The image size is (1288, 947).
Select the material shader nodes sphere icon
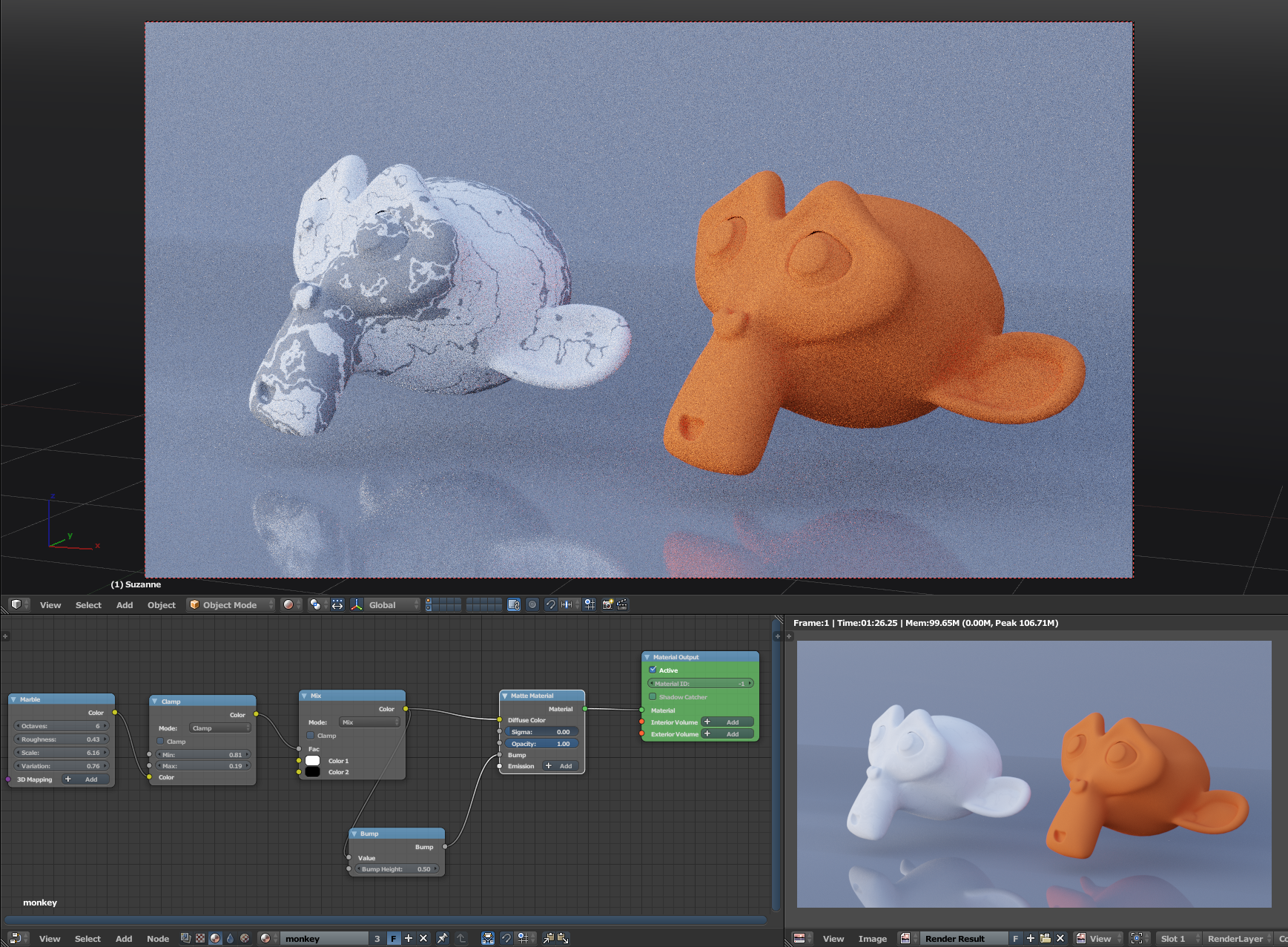215,938
